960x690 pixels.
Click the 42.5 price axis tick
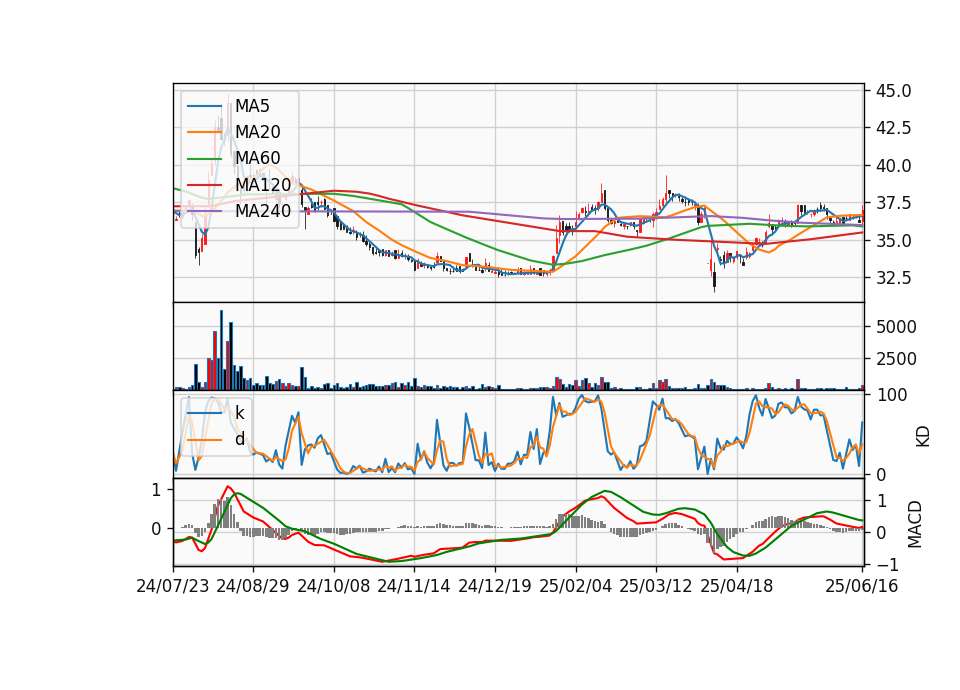(x=894, y=128)
